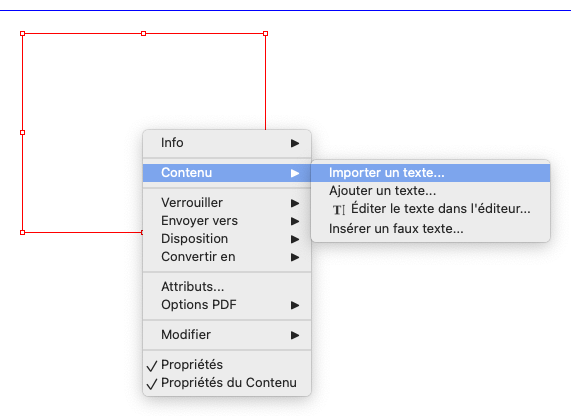This screenshot has height=416, width=571.
Task: Select Insérer un faux texte…
Action: [430, 229]
